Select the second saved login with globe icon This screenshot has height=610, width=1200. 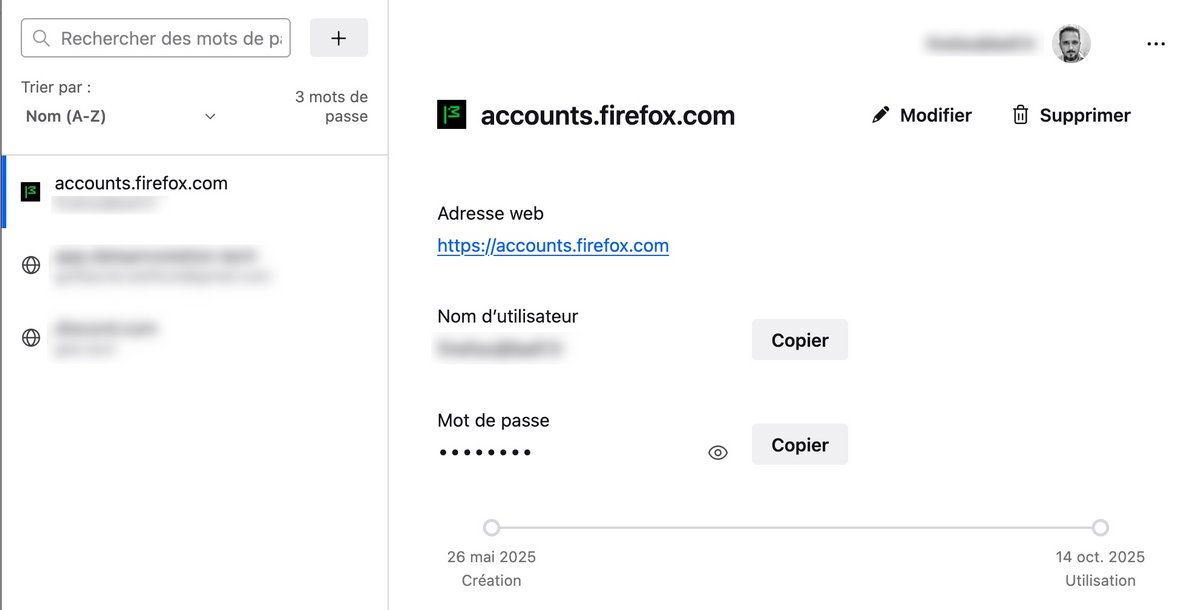pos(160,265)
